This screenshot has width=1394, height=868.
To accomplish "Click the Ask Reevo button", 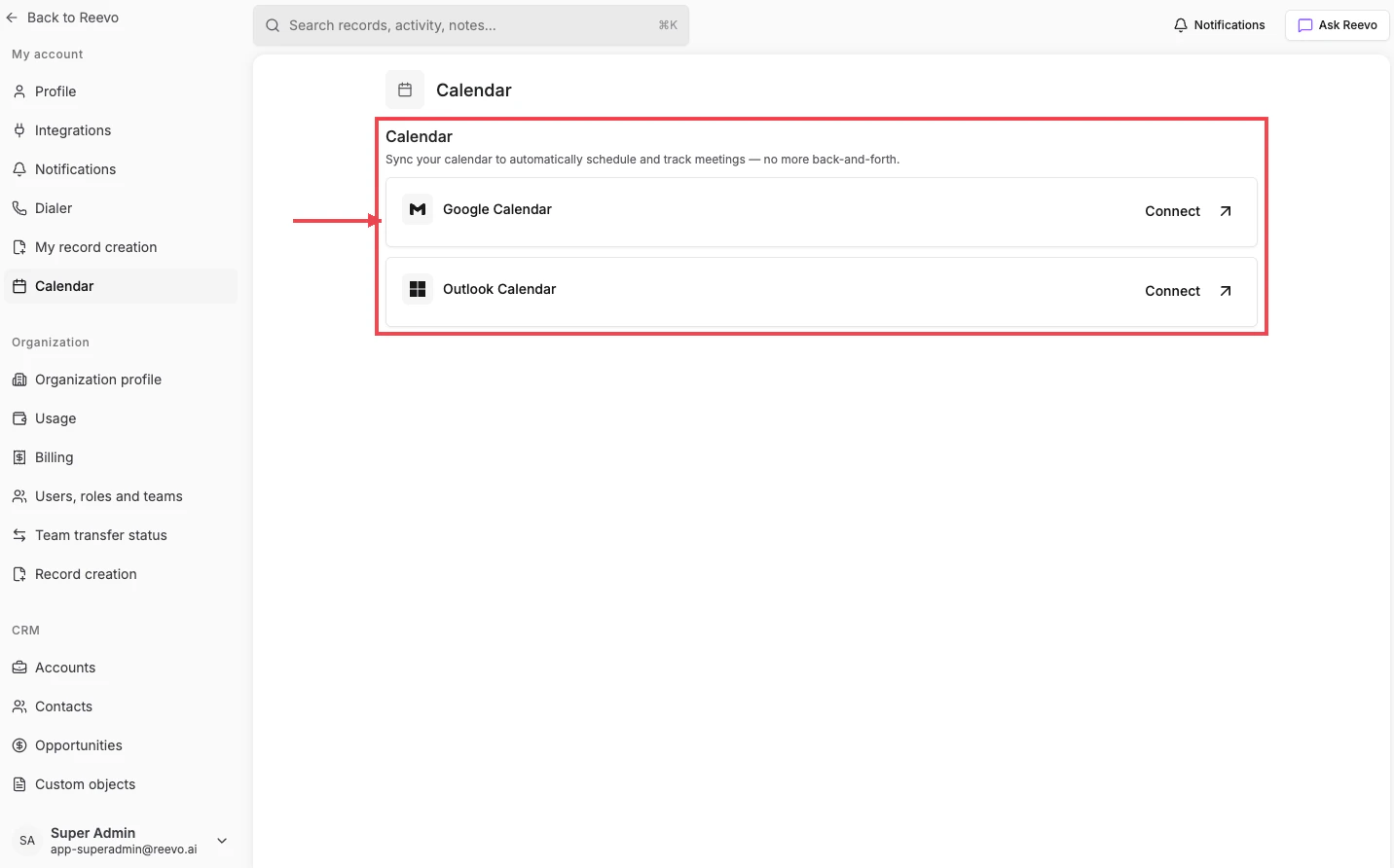I will (x=1338, y=25).
